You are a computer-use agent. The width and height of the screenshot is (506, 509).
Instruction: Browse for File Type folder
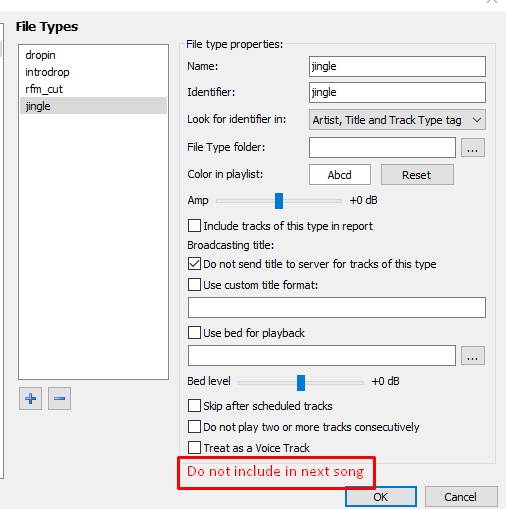473,147
